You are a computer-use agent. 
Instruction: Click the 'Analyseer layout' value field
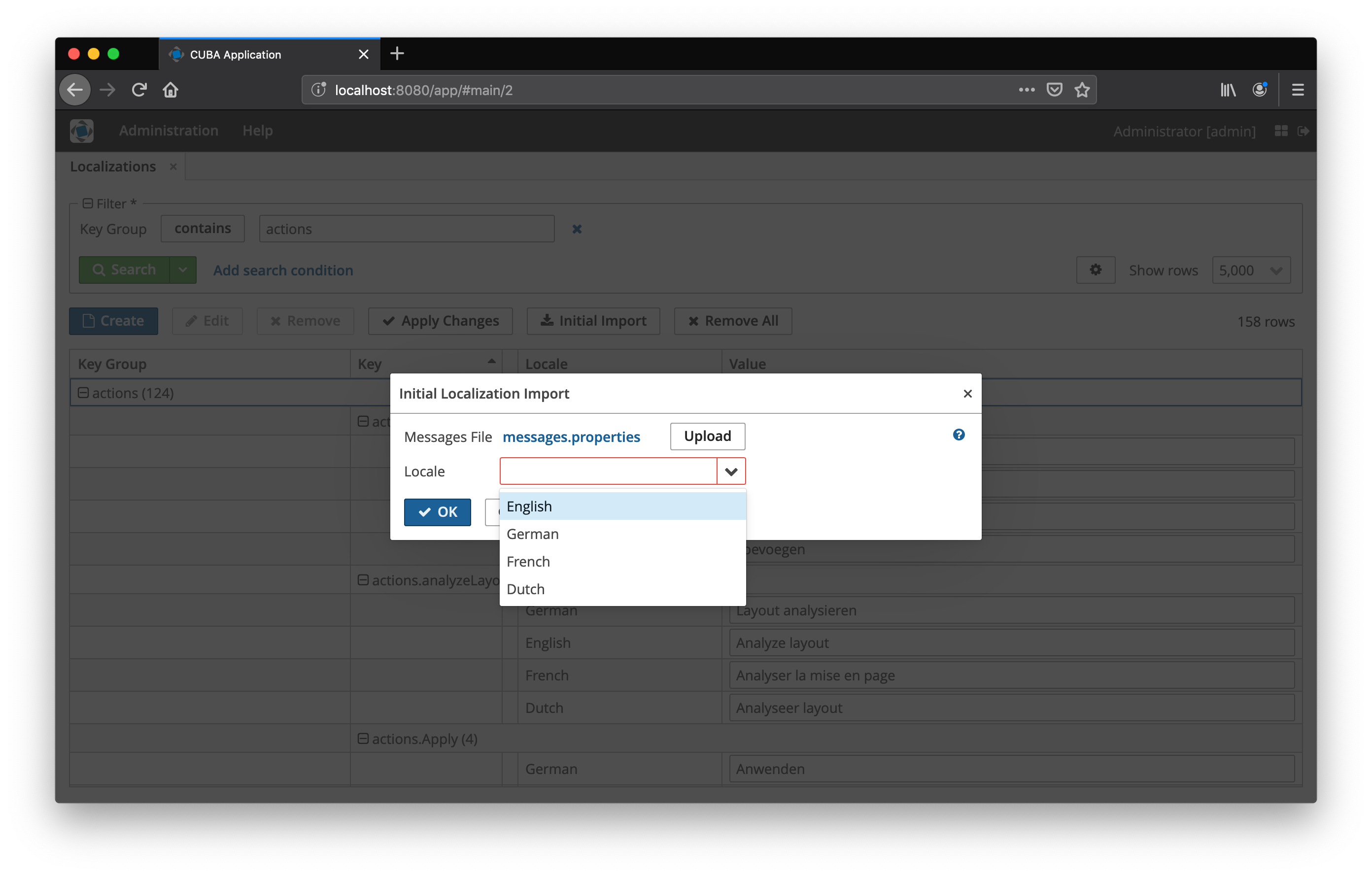point(1011,708)
